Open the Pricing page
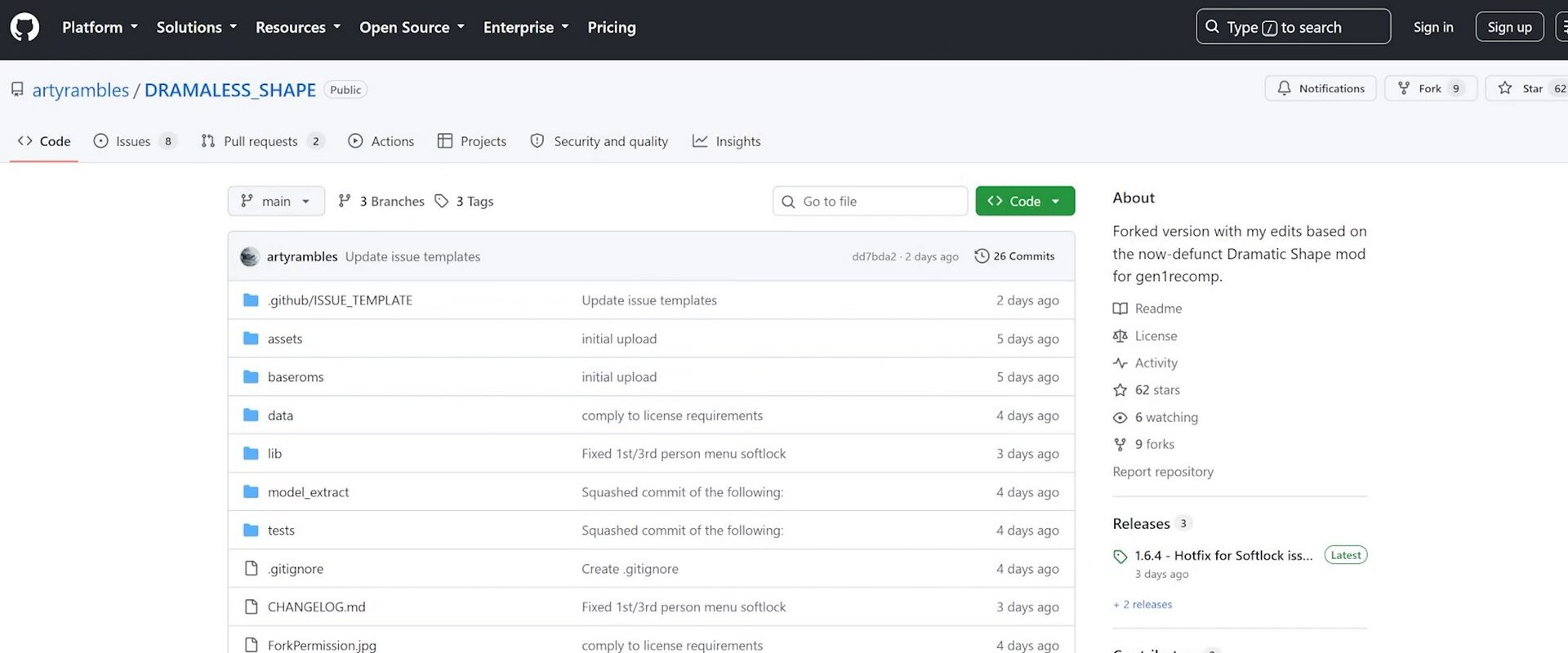Image resolution: width=1568 pixels, height=653 pixels. [x=612, y=27]
